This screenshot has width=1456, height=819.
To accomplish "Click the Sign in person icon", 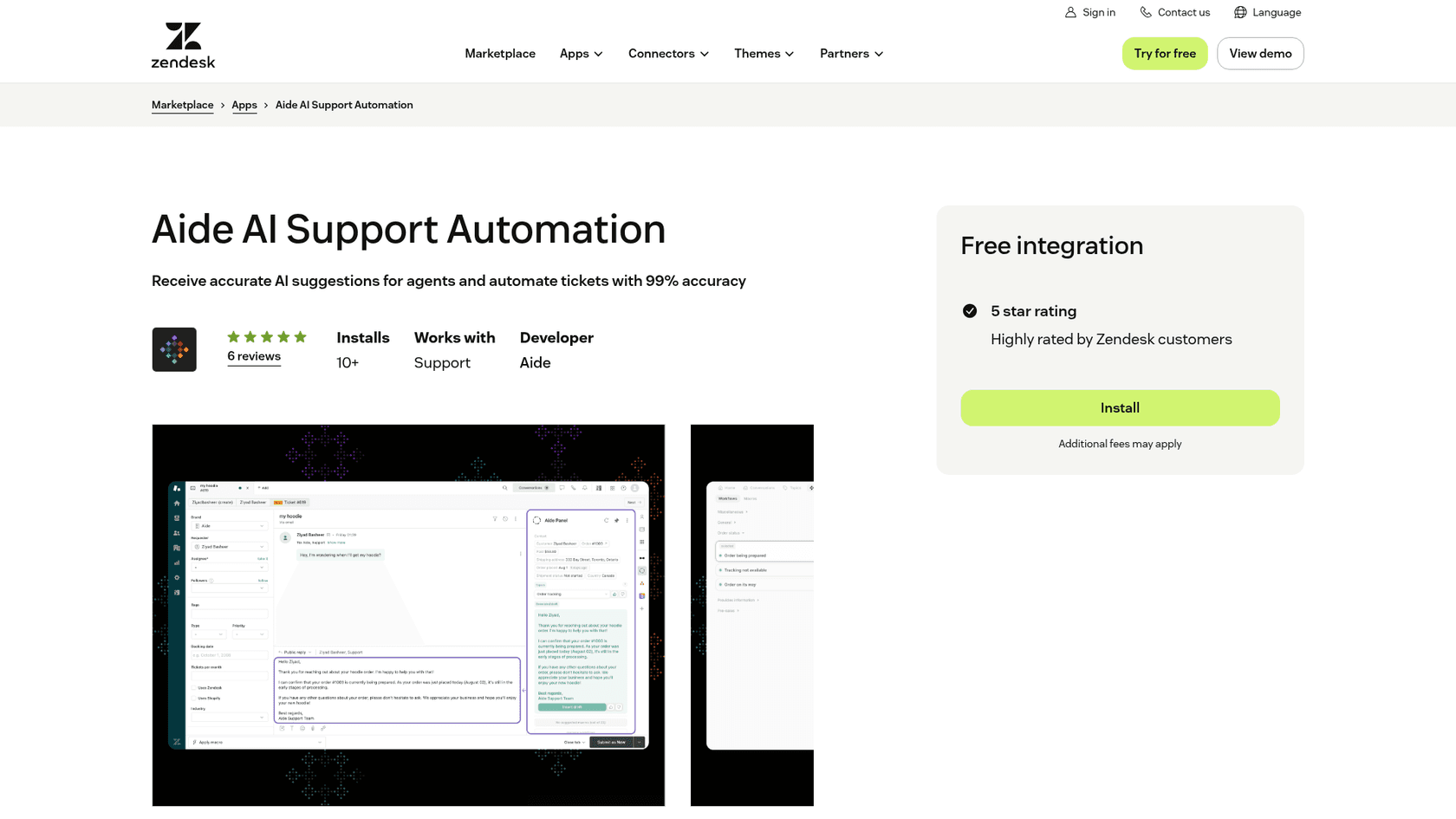I will point(1070,12).
